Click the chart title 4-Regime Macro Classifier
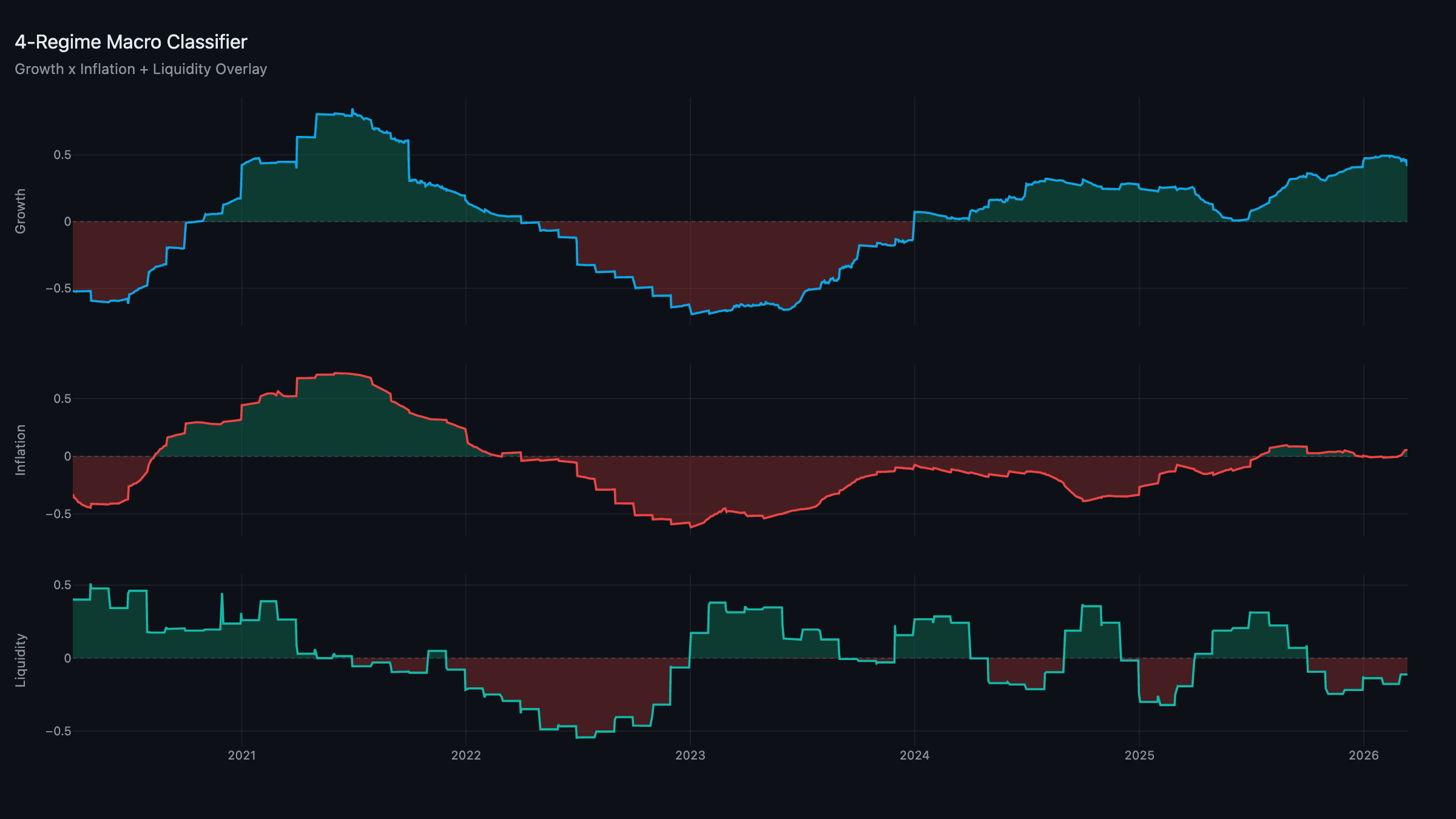Image resolution: width=1456 pixels, height=819 pixels. [131, 41]
